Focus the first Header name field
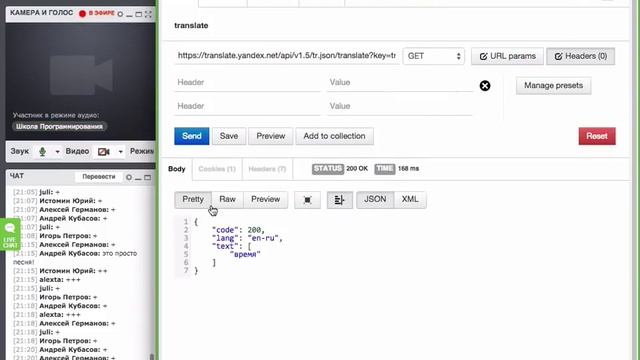 coord(247,82)
